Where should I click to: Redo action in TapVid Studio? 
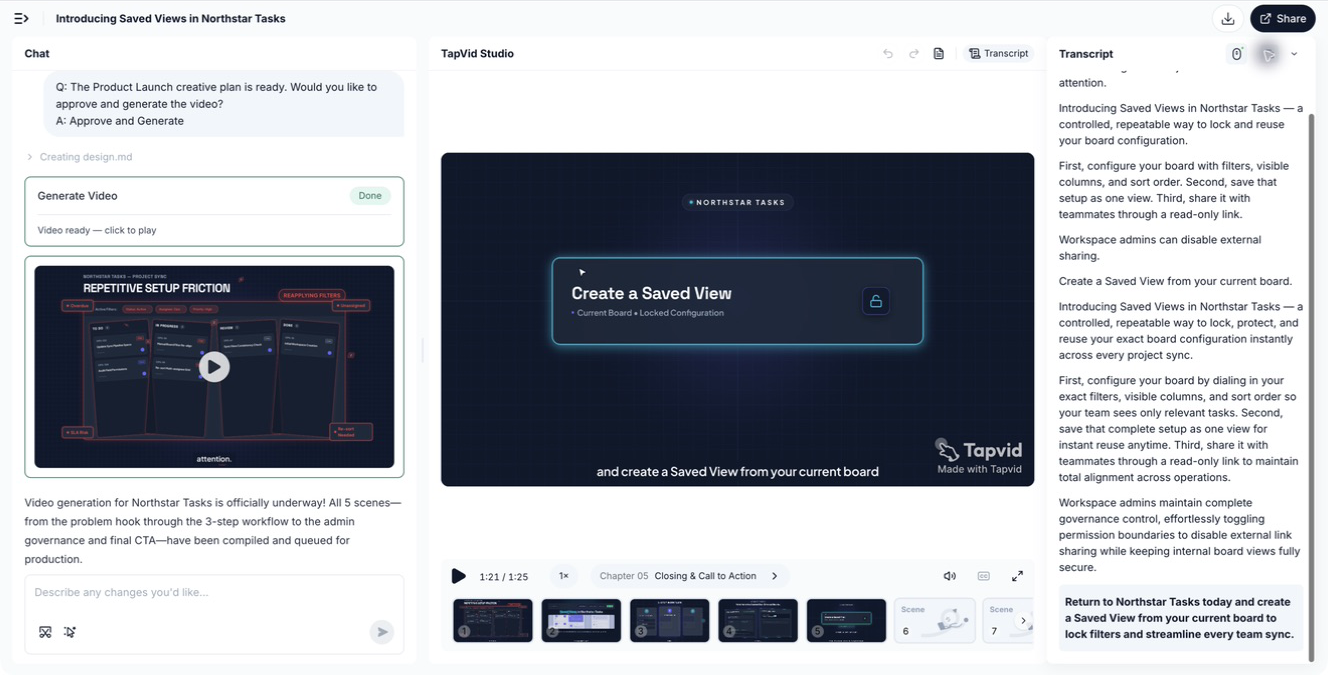914,54
